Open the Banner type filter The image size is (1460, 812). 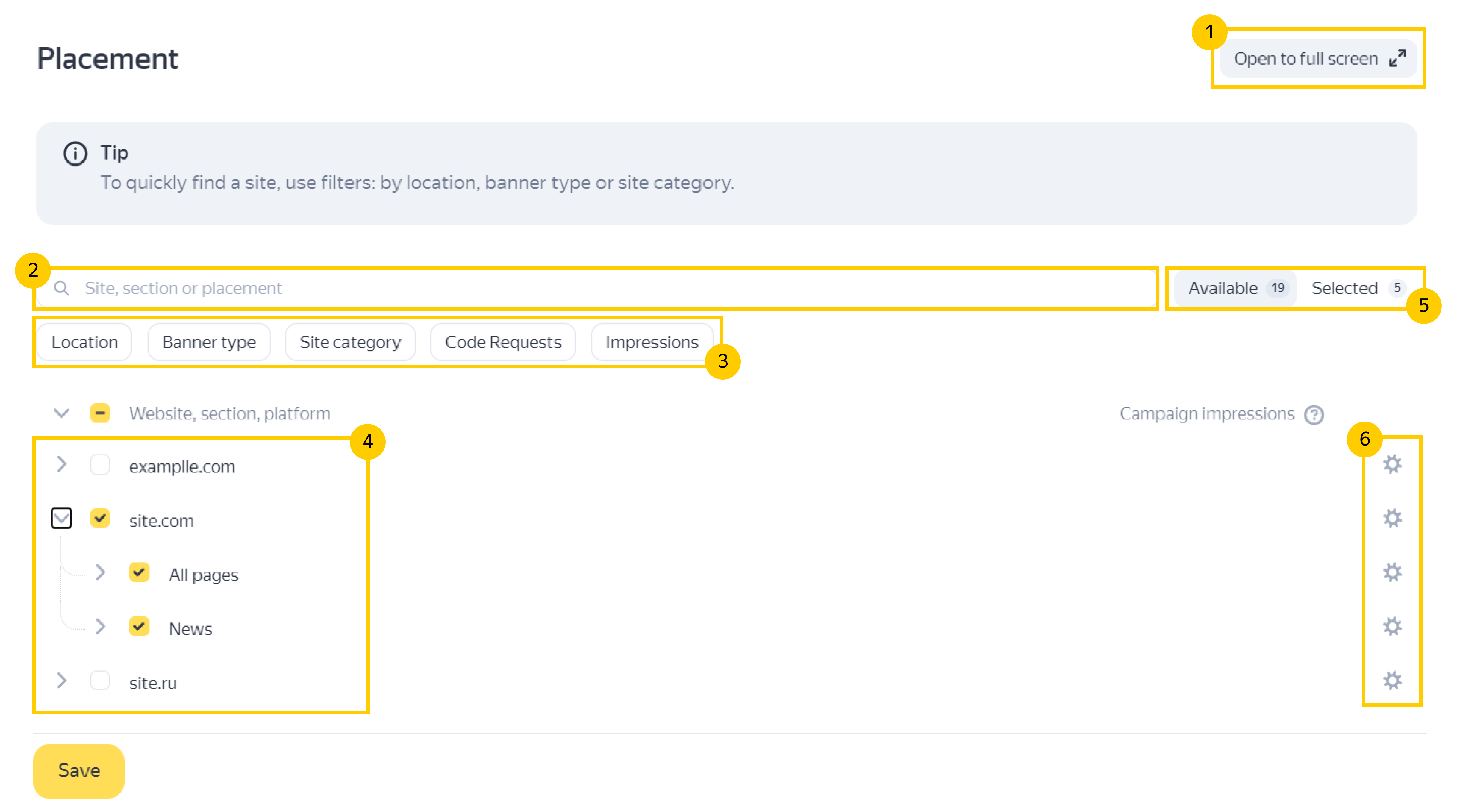point(209,342)
